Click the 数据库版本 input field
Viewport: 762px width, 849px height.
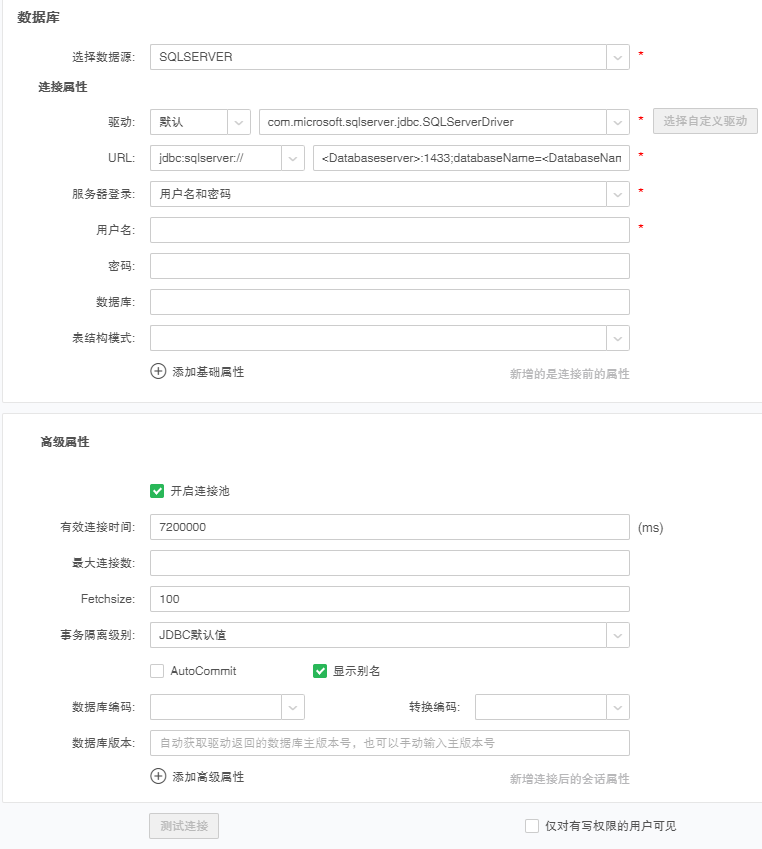pos(389,743)
